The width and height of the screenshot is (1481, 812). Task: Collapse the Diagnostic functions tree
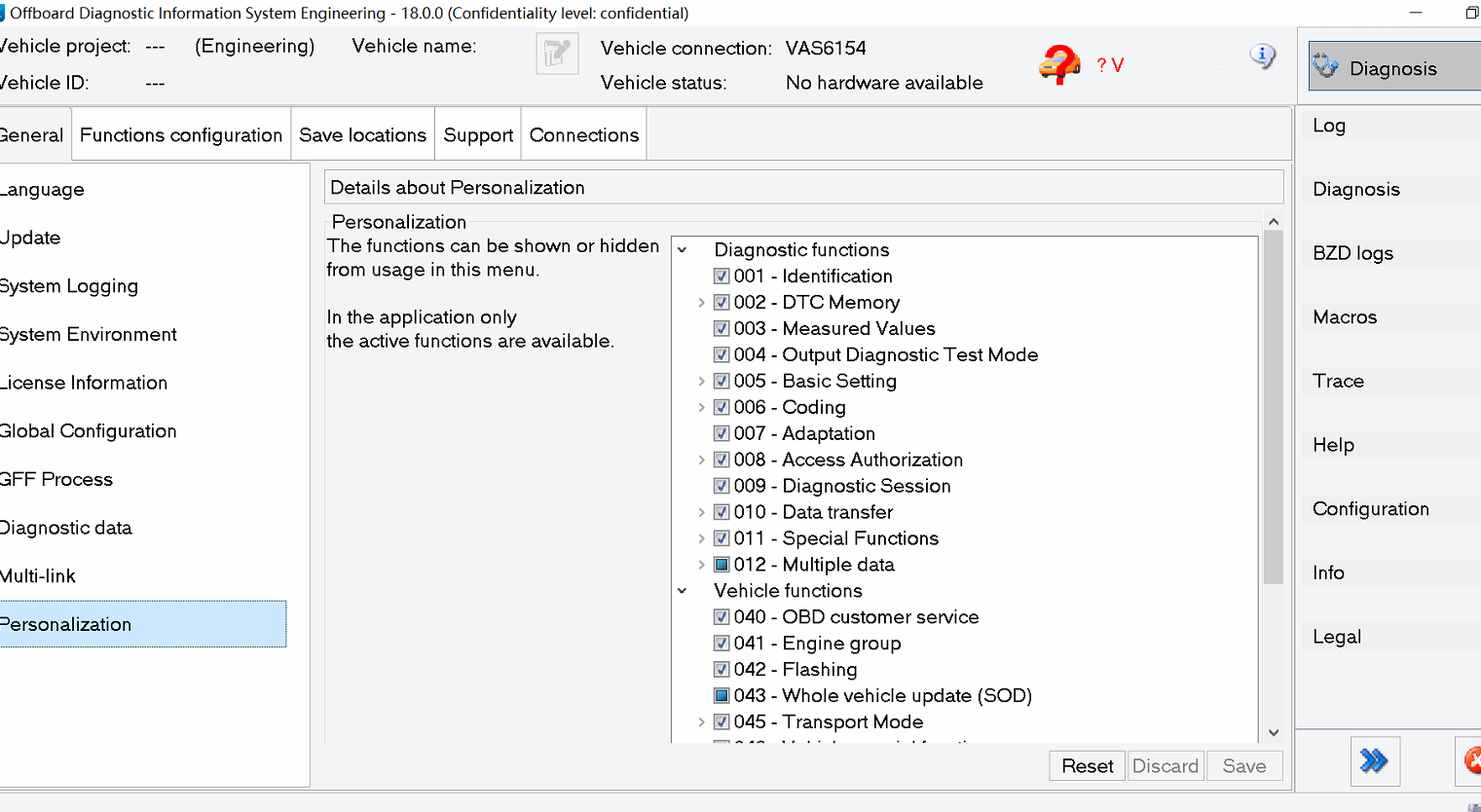pos(682,249)
